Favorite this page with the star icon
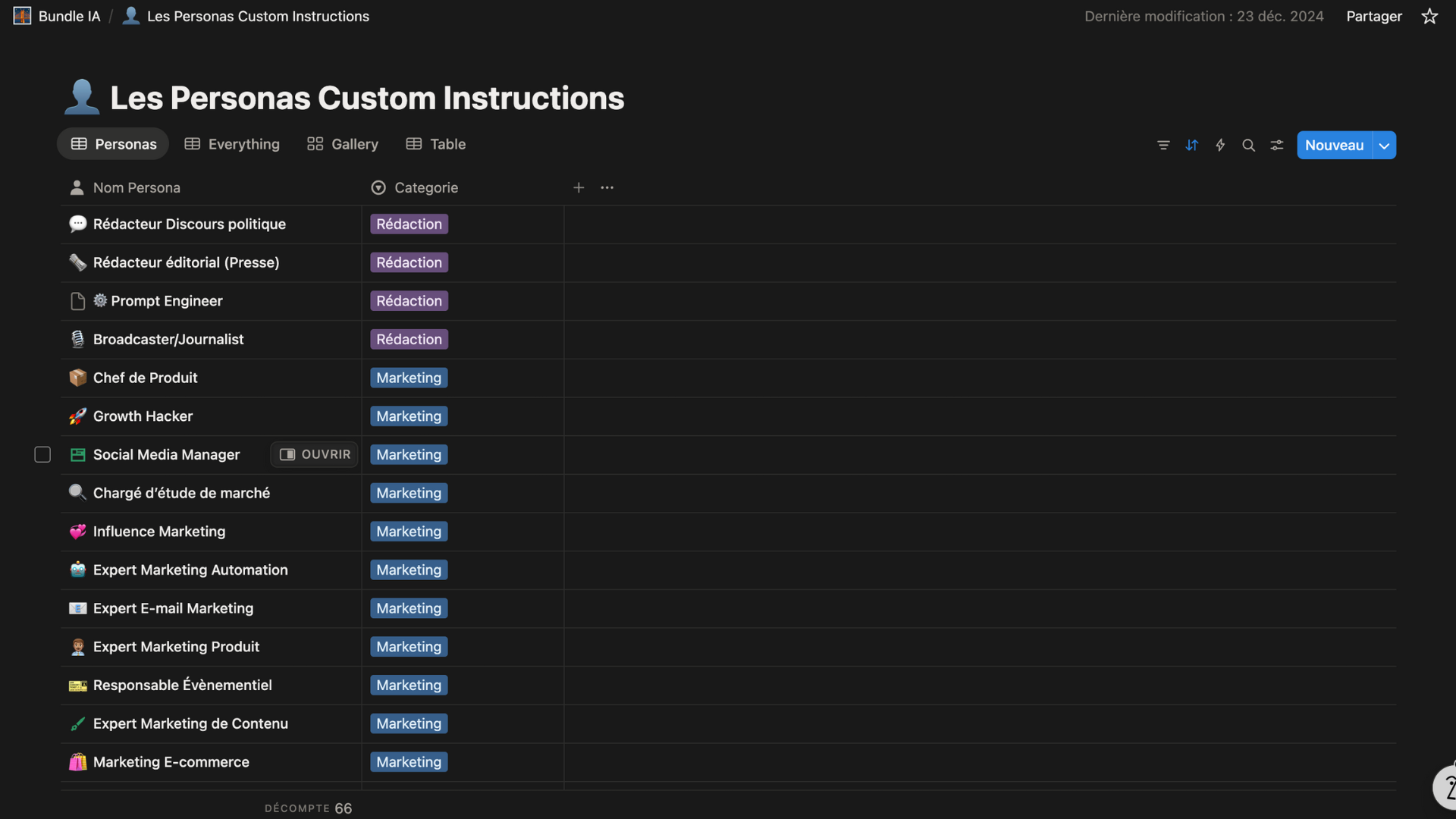Screen dimensions: 1456x819 (x=1429, y=16)
